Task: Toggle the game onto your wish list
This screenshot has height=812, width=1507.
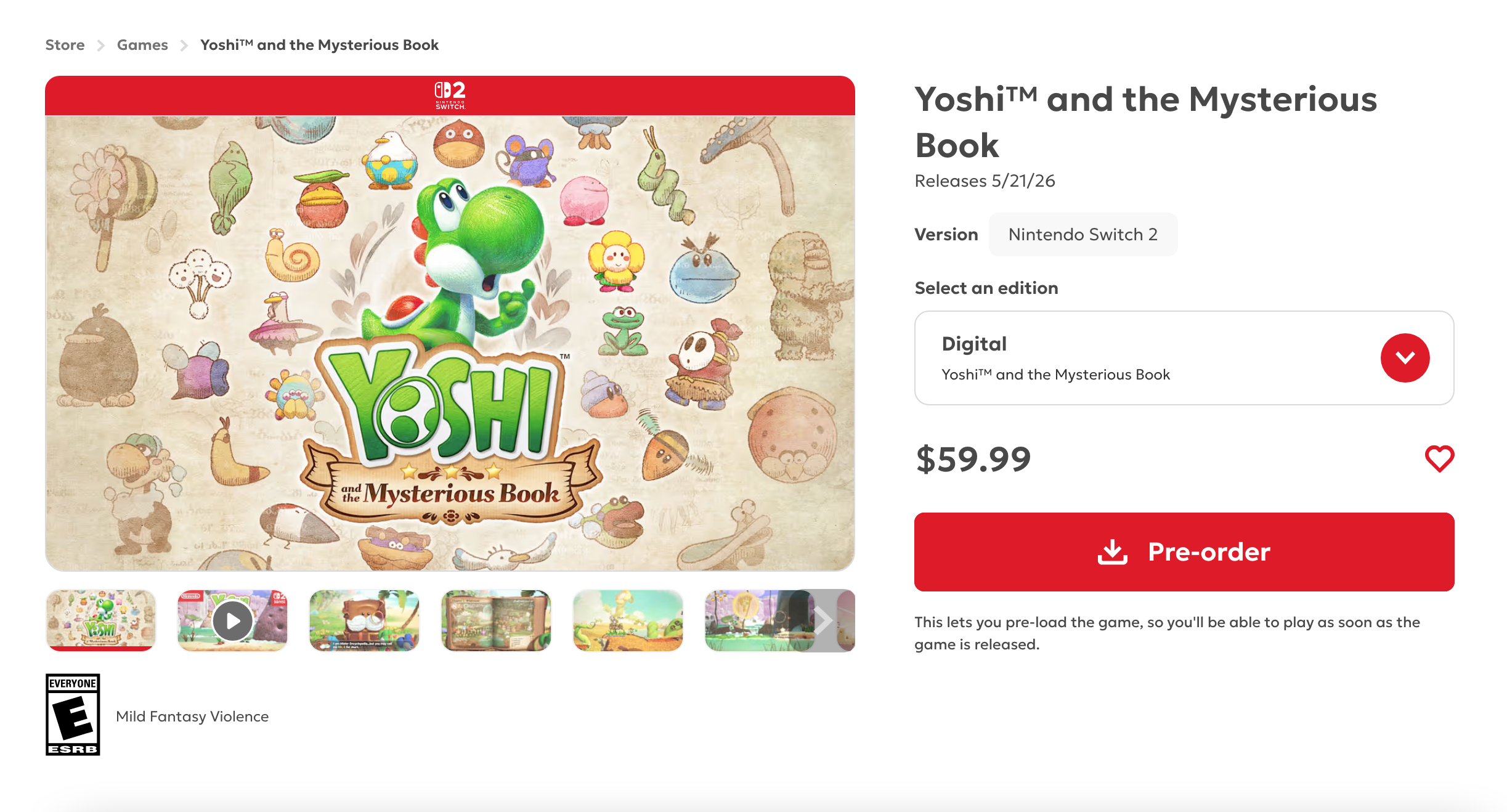Action: point(1440,458)
